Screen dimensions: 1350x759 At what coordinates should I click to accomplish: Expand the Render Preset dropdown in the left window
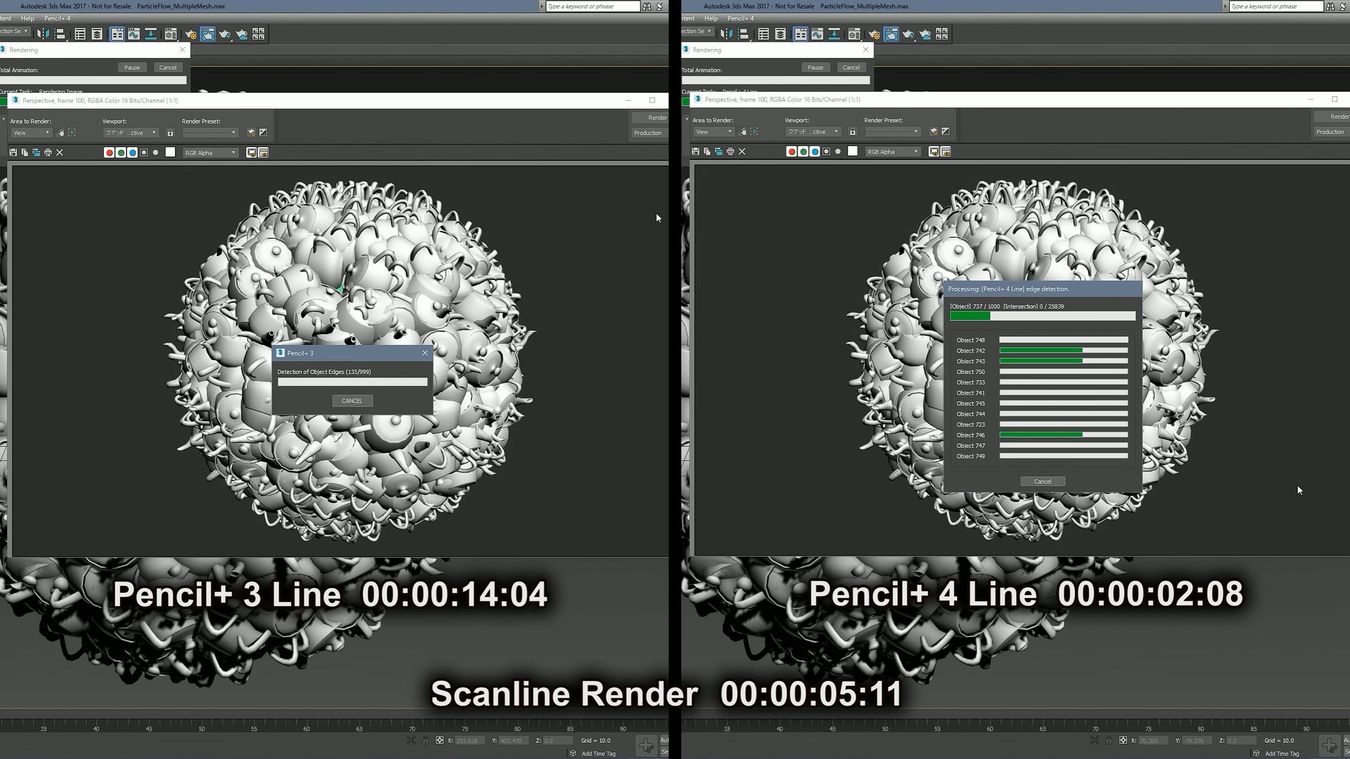[210, 133]
